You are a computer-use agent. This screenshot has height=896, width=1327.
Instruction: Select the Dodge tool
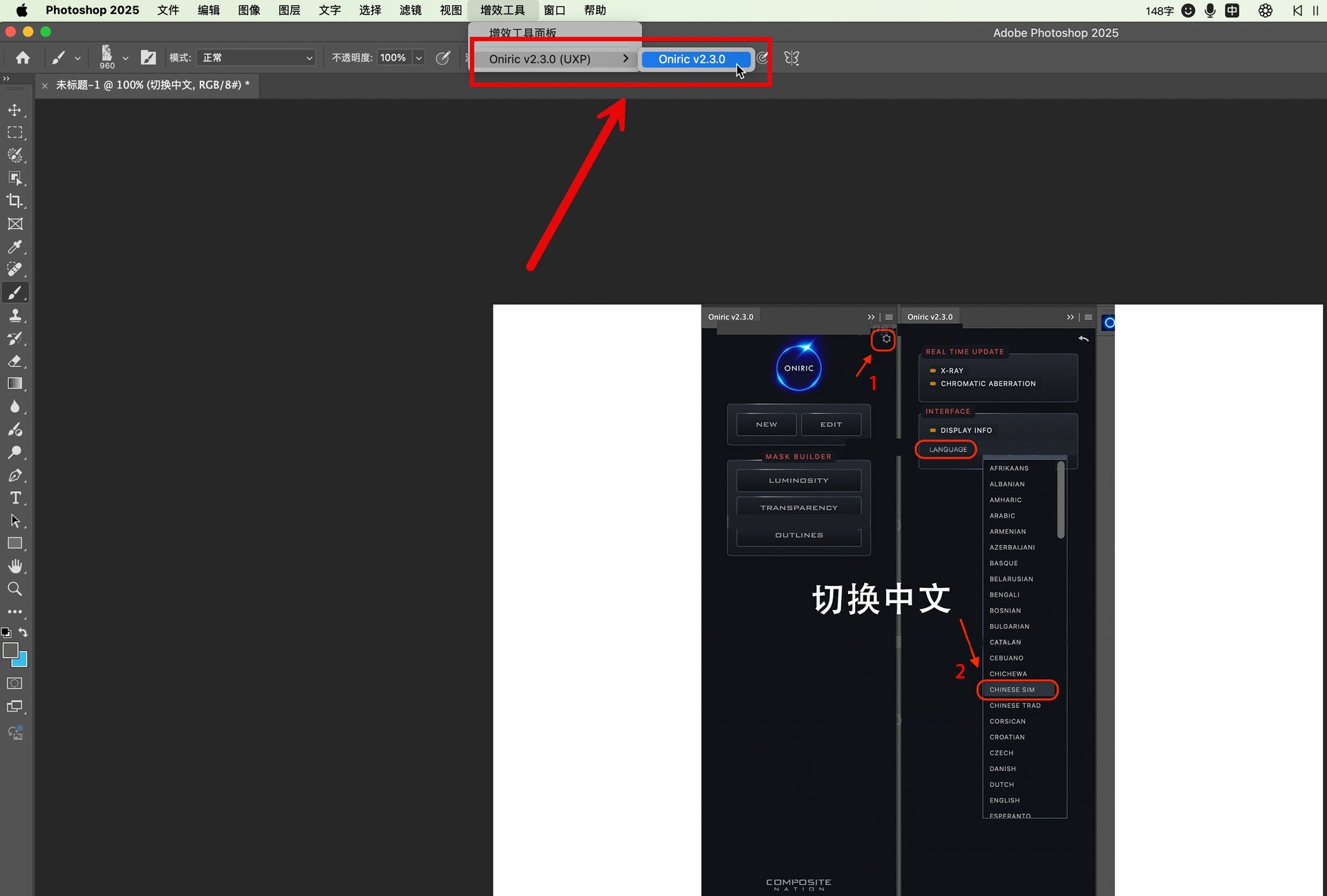(x=15, y=452)
